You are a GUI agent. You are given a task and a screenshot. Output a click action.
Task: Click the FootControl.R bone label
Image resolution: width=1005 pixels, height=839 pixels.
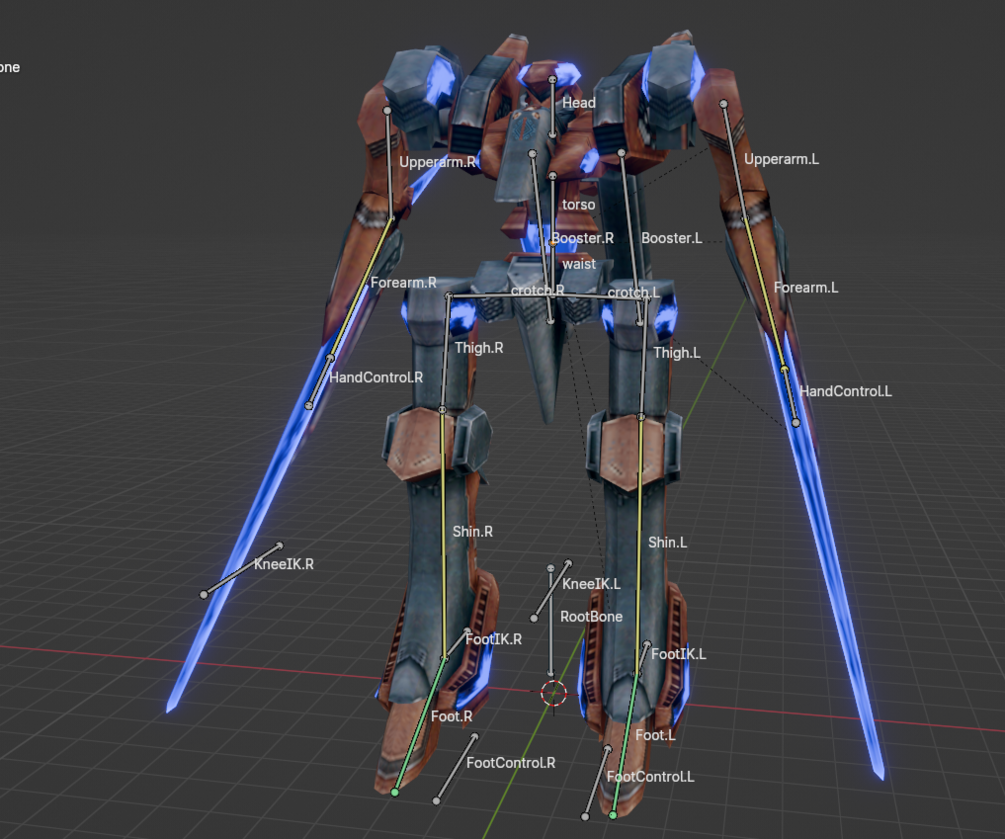point(511,763)
